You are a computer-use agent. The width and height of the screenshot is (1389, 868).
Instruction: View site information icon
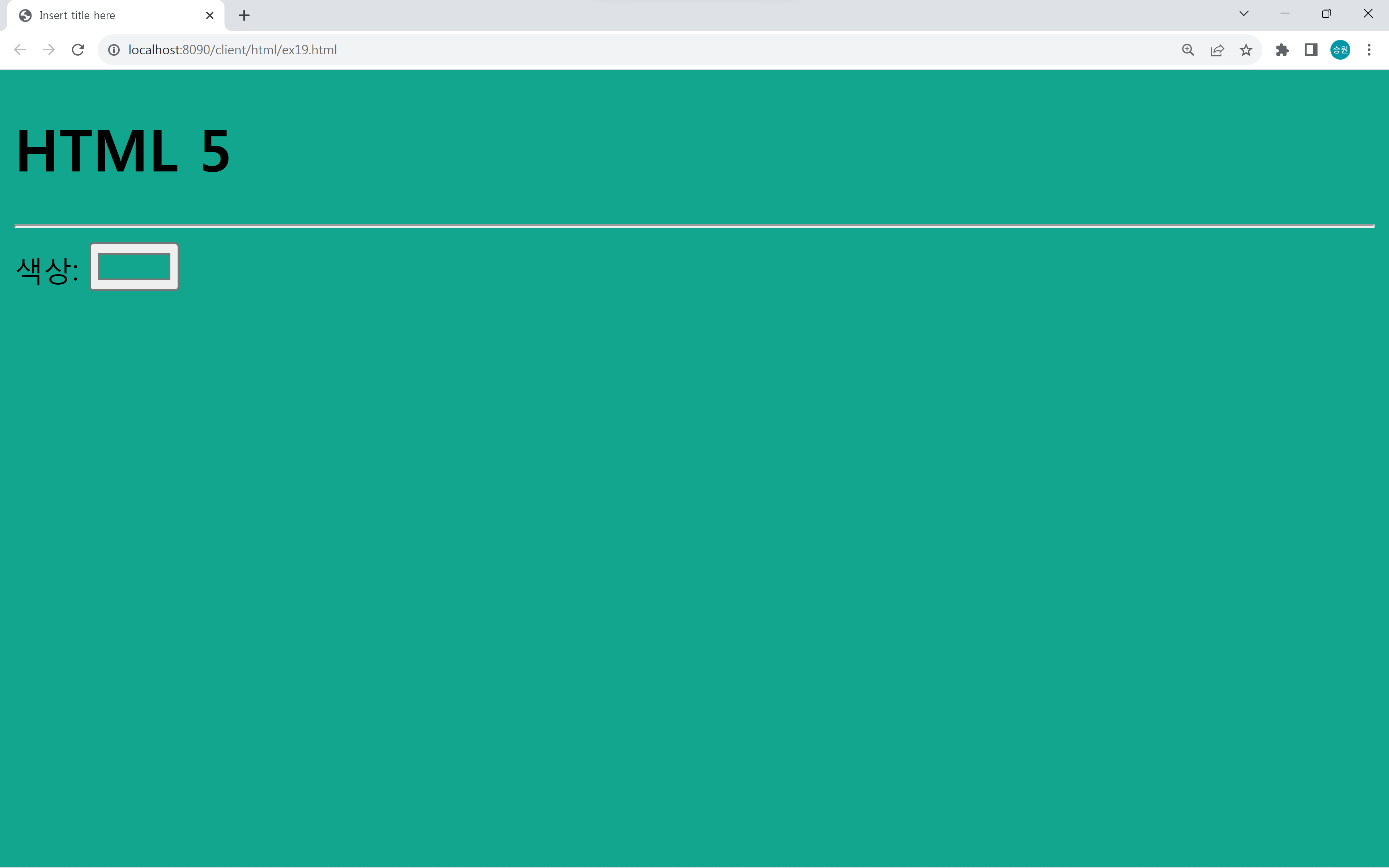114,50
